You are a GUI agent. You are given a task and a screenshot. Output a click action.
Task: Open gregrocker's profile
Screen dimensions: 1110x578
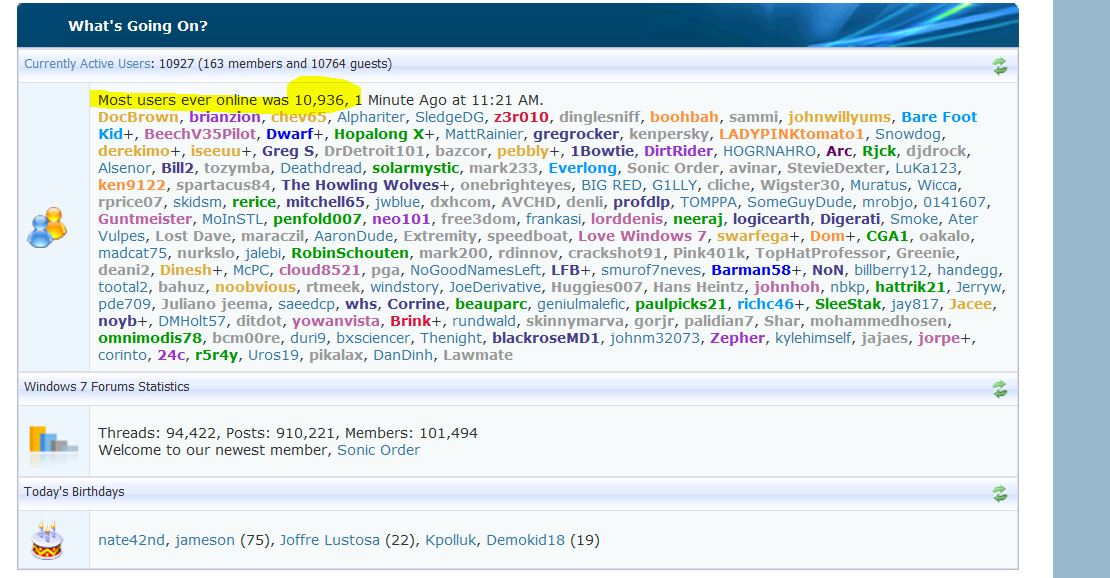point(576,134)
